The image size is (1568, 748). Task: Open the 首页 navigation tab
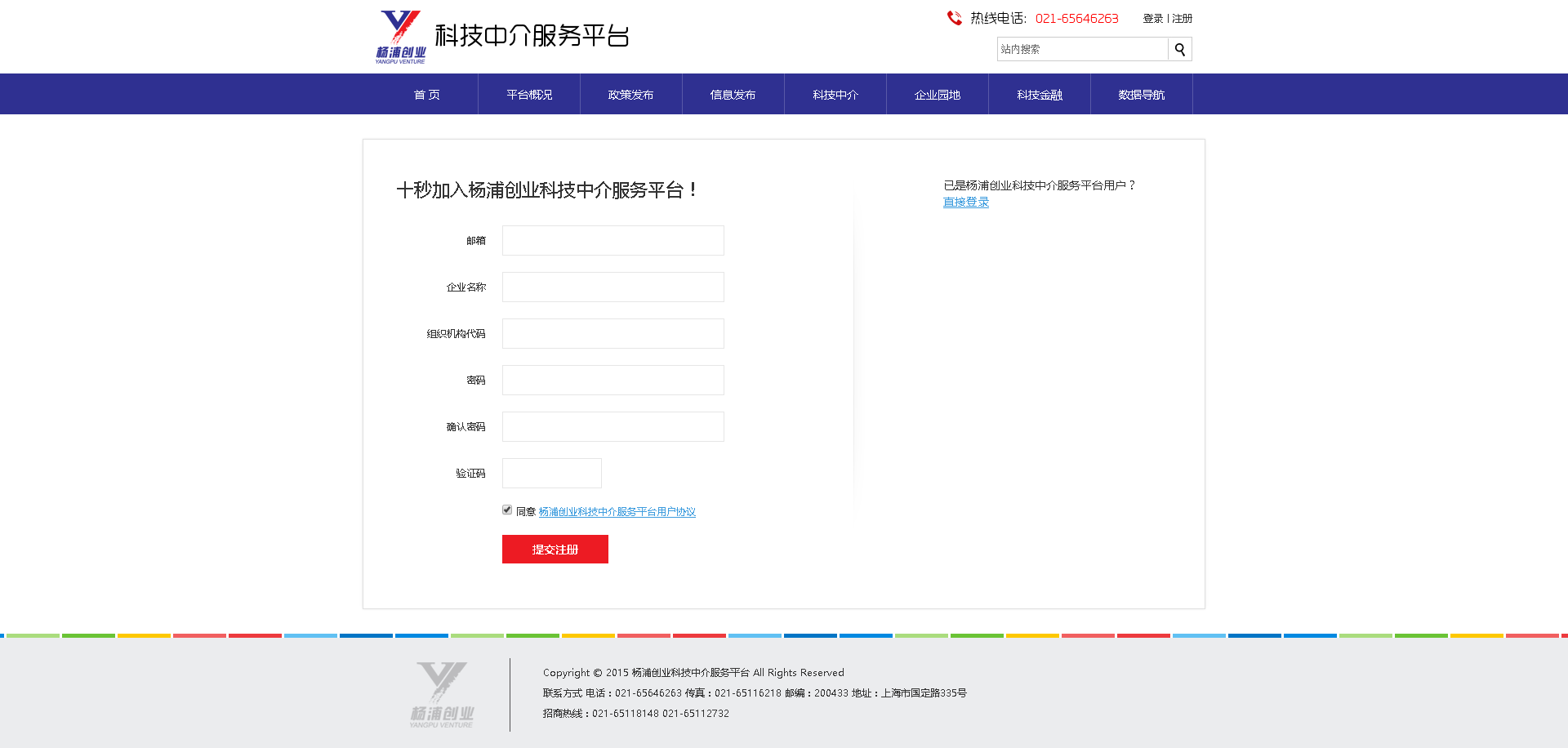(x=426, y=95)
